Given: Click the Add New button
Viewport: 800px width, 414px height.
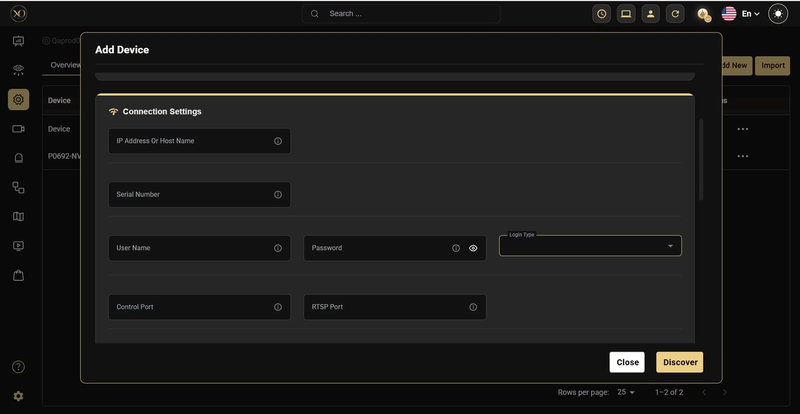Looking at the screenshot, I should pyautogui.click(x=735, y=65).
